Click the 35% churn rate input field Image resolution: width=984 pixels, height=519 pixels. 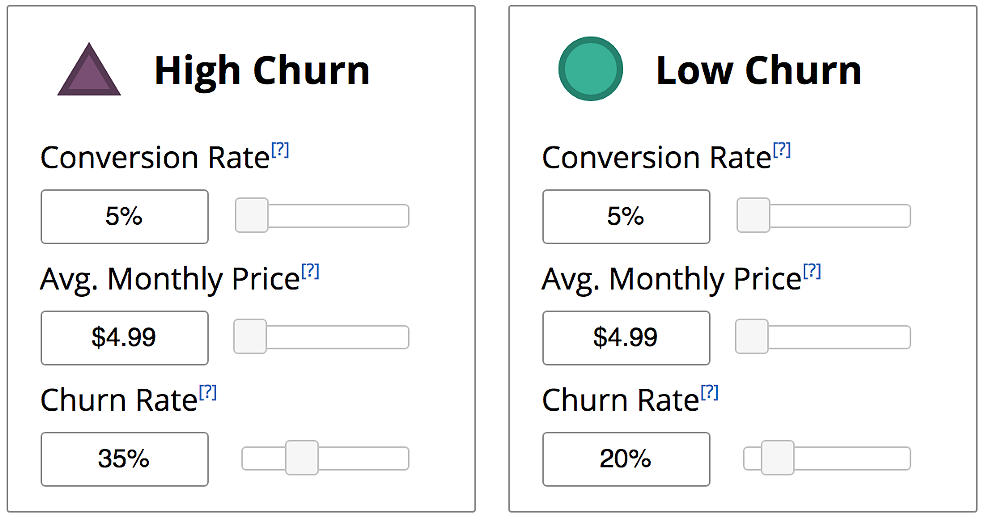[125, 459]
